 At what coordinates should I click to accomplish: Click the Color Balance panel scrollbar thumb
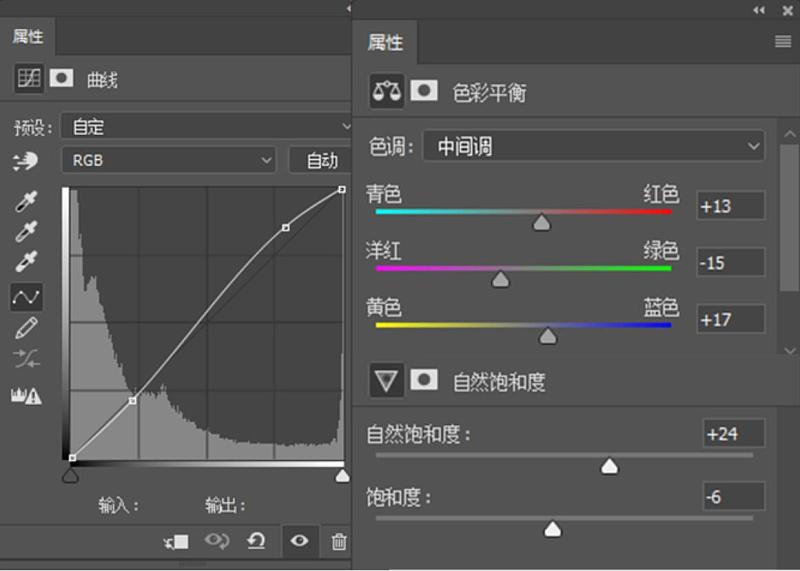pos(789,218)
